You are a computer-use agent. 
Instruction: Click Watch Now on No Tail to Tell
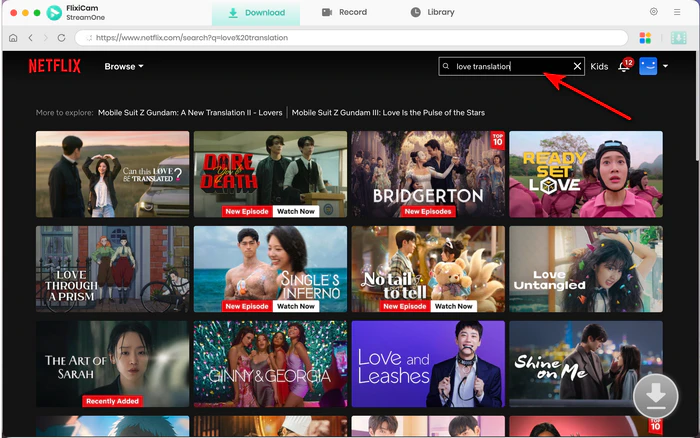pos(454,306)
